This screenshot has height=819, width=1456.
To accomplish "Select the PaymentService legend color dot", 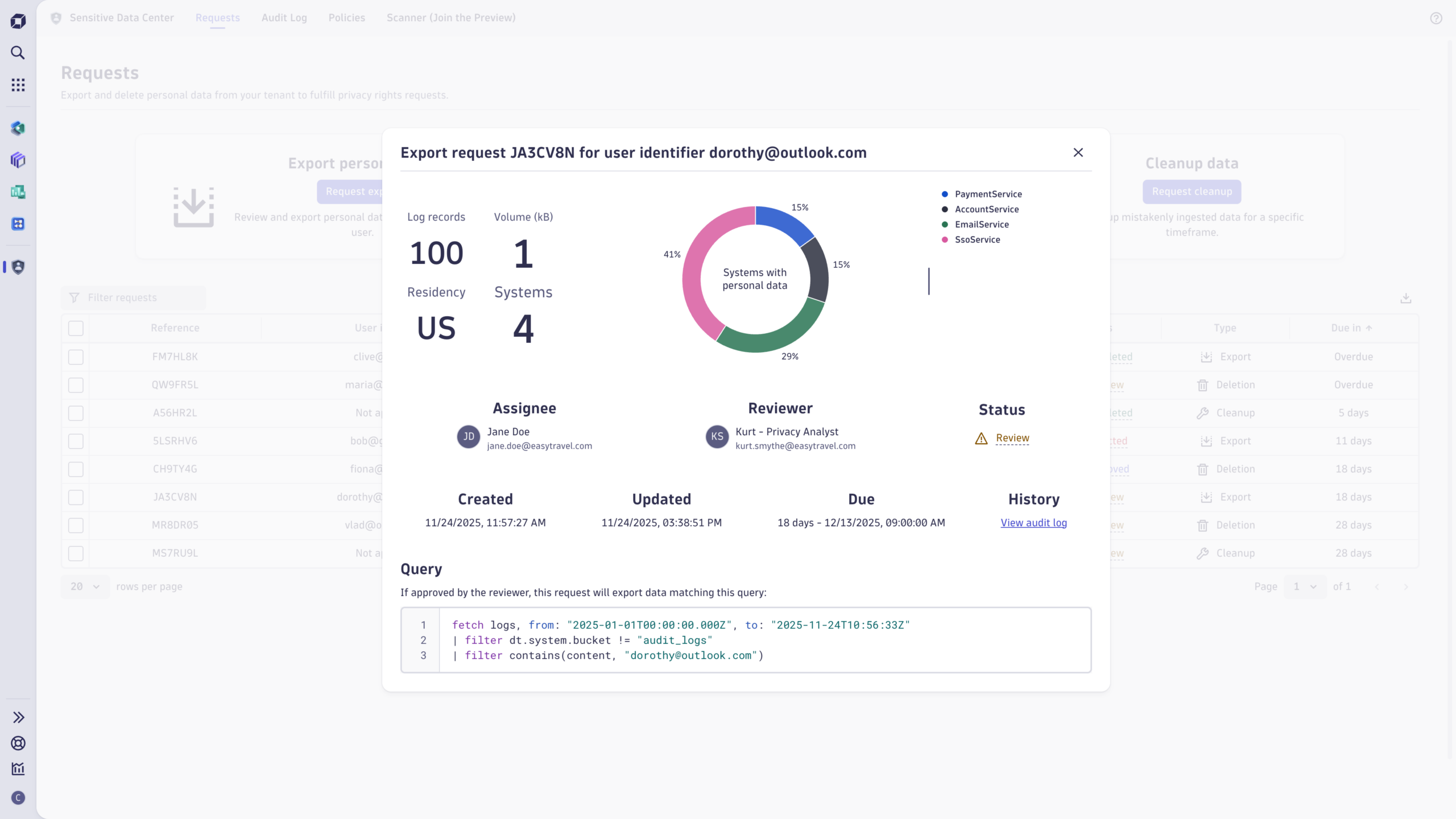I will tap(944, 194).
